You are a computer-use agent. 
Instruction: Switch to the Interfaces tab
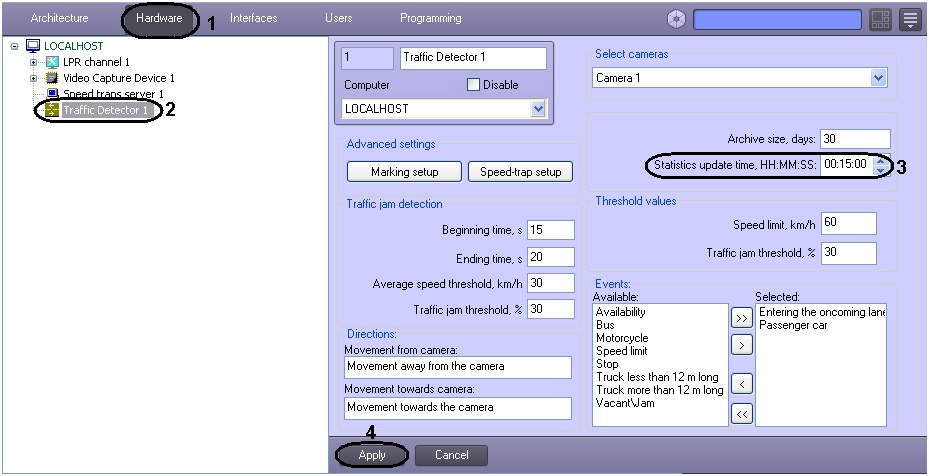tap(253, 18)
